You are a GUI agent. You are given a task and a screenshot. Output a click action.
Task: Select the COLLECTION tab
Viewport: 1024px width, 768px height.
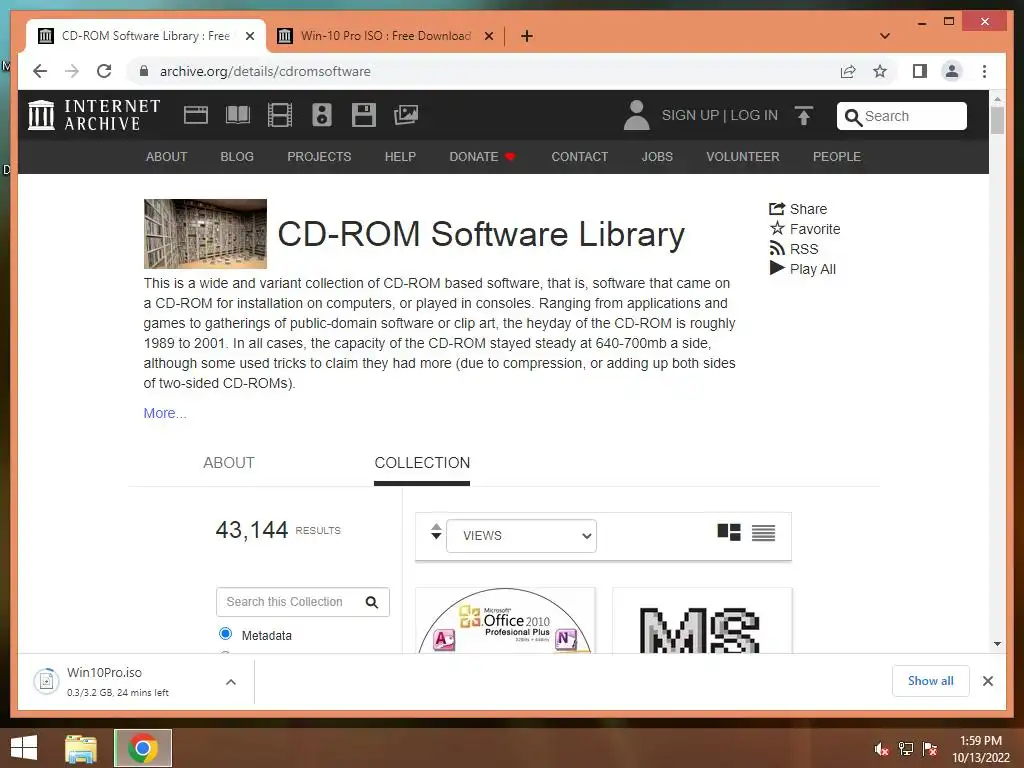click(422, 462)
